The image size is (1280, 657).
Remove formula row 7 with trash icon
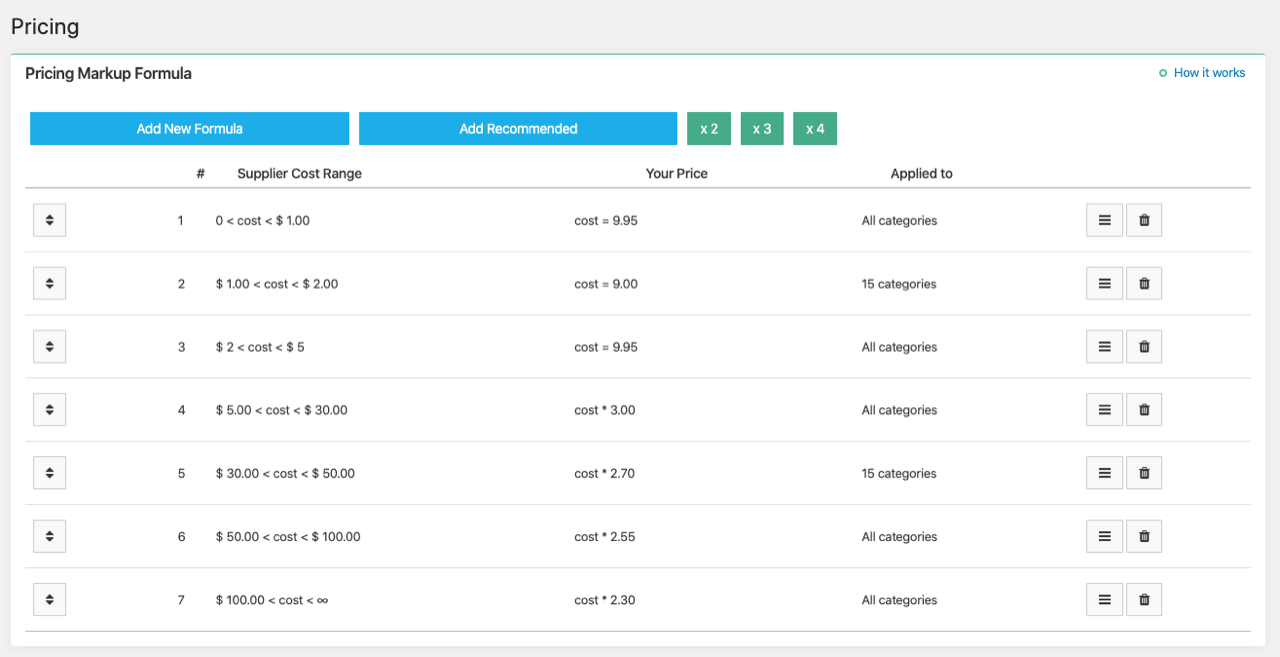1144,600
